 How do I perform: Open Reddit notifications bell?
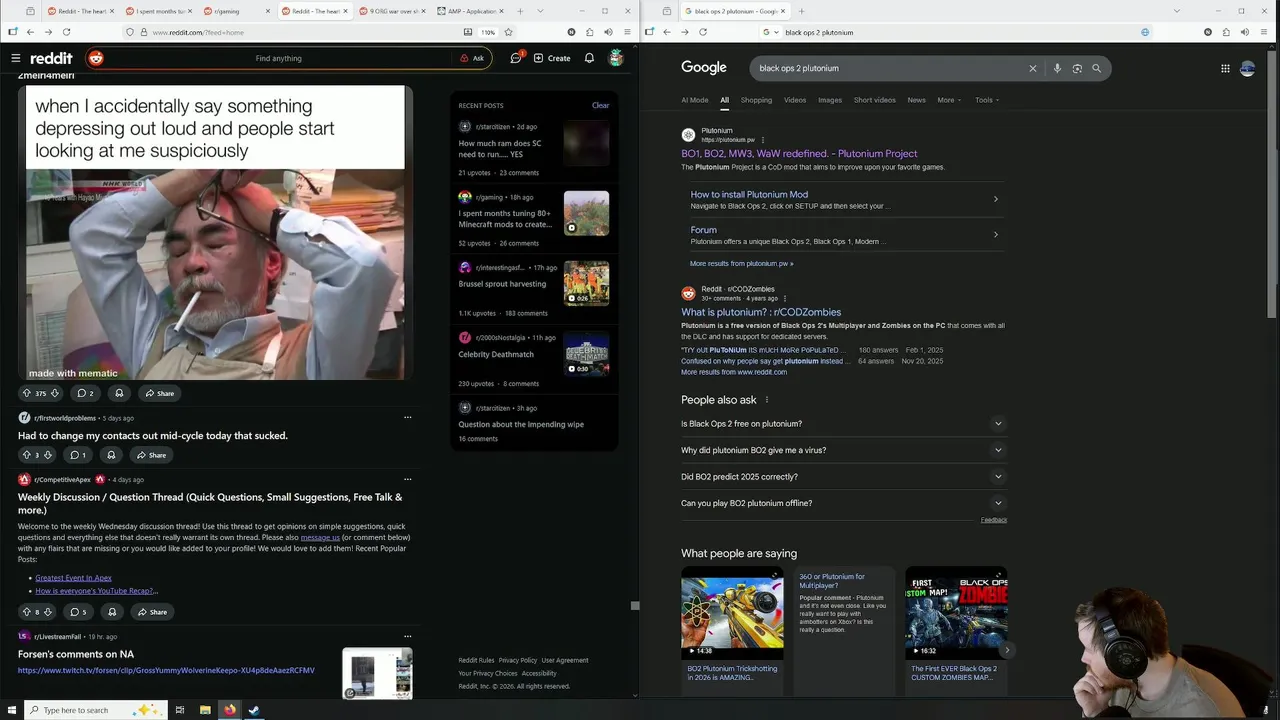coord(589,58)
